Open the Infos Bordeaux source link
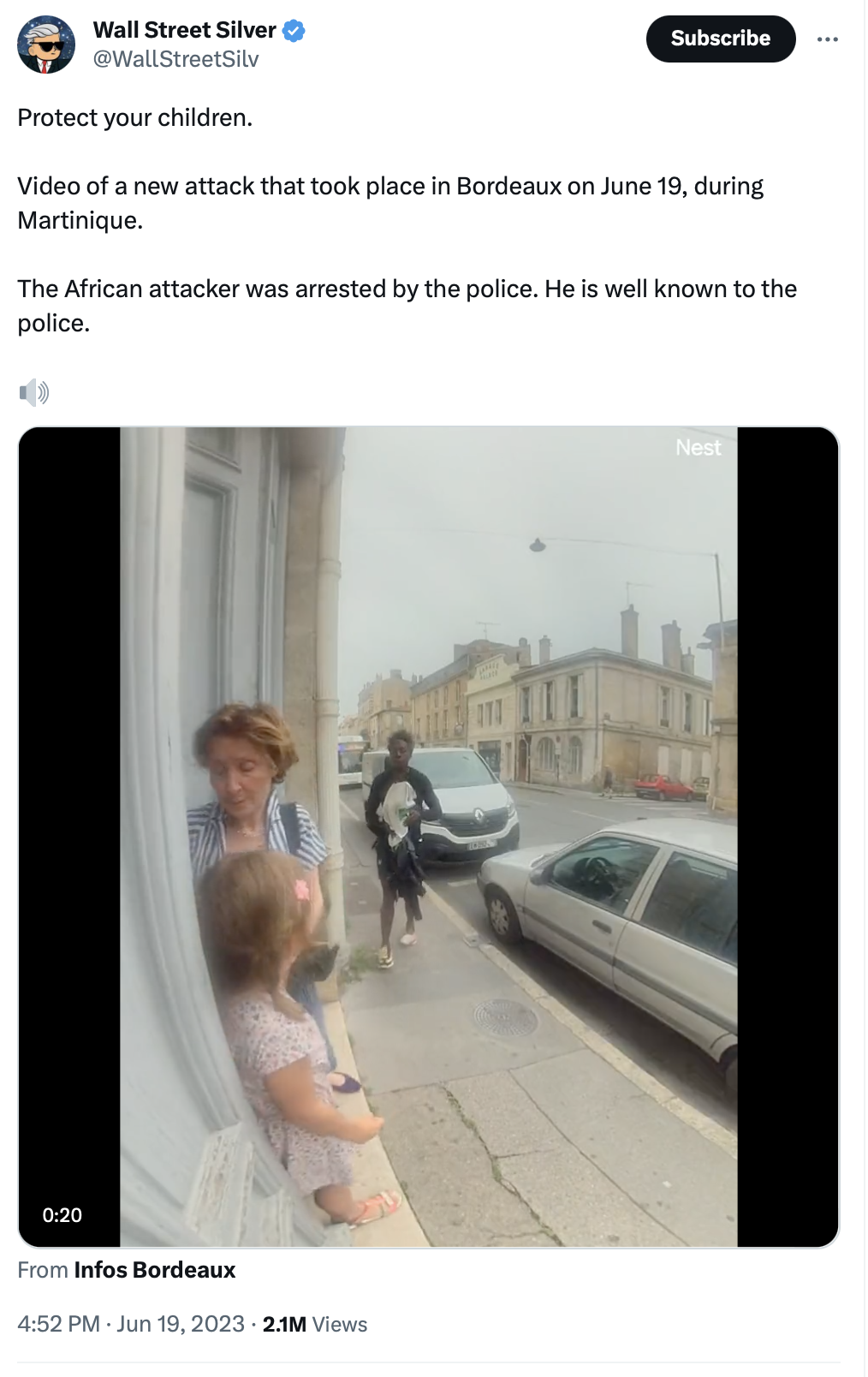The image size is (868, 1377). click(155, 1270)
